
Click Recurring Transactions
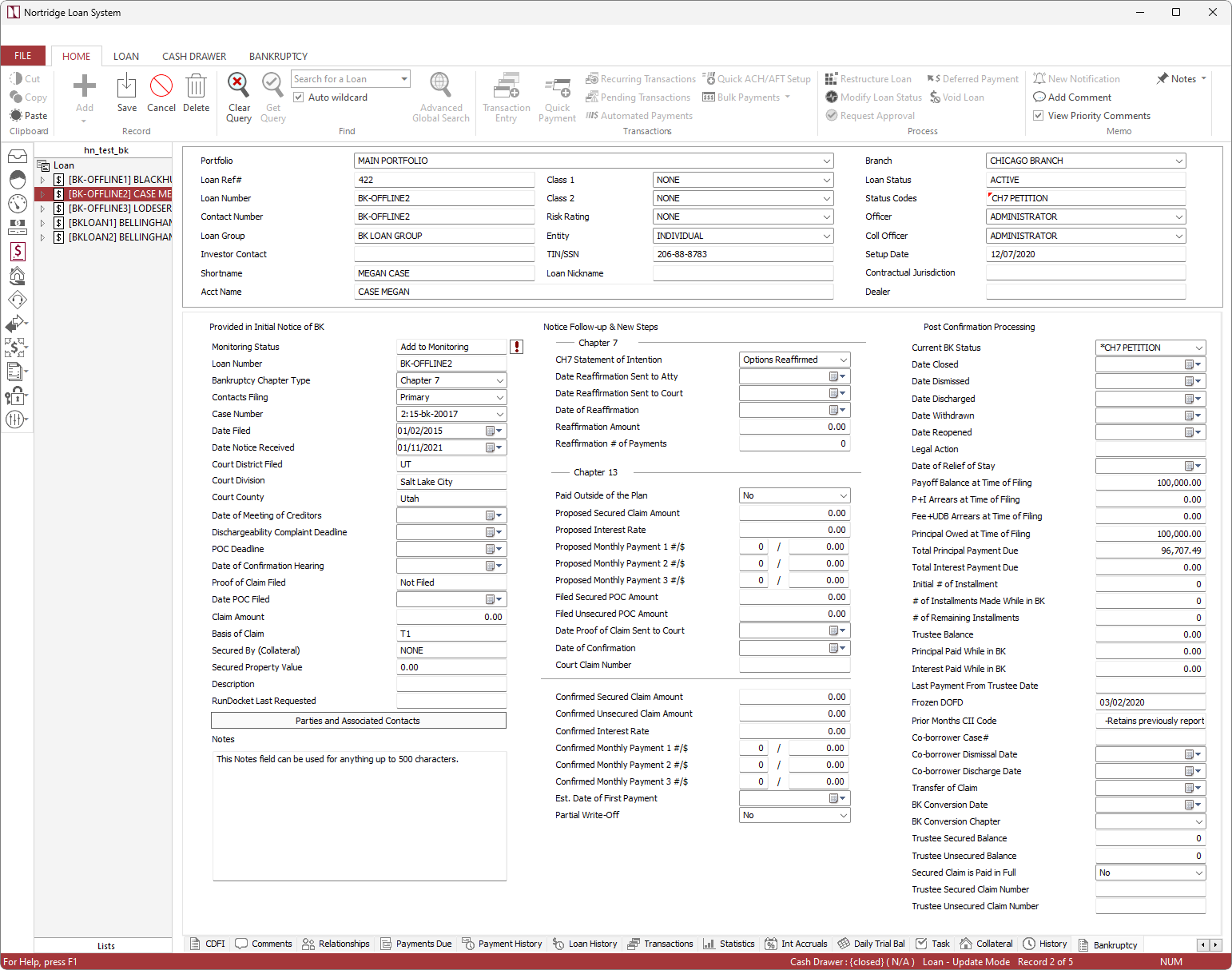[x=641, y=79]
